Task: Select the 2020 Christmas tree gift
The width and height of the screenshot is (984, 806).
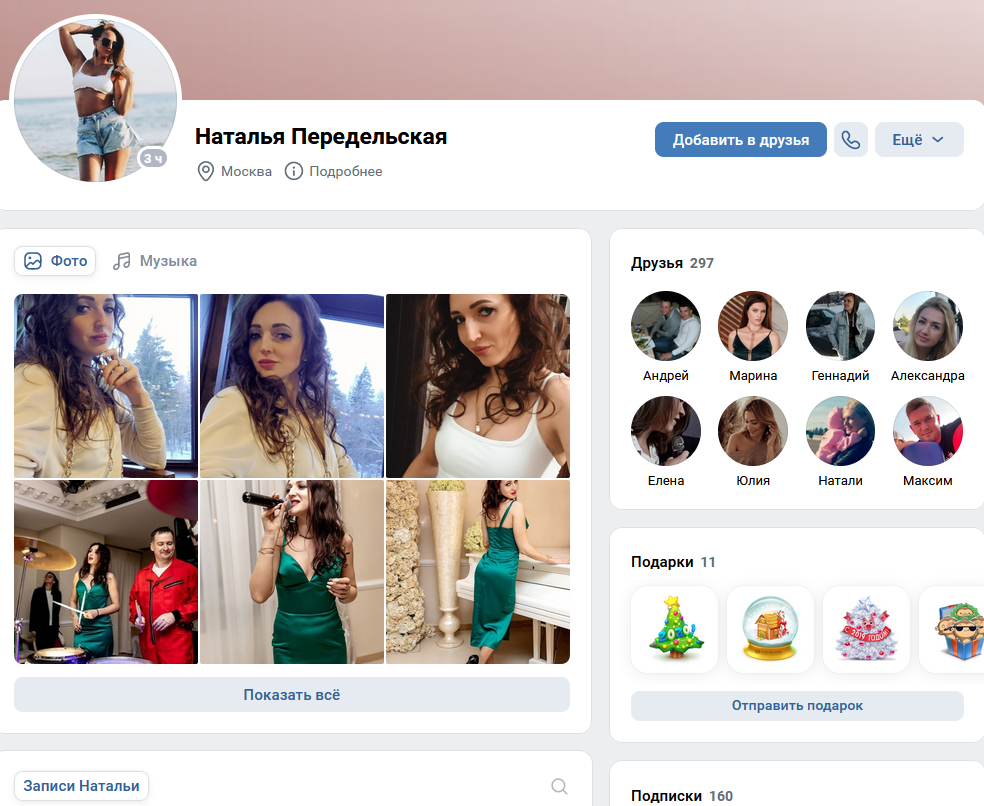Action: 674,629
